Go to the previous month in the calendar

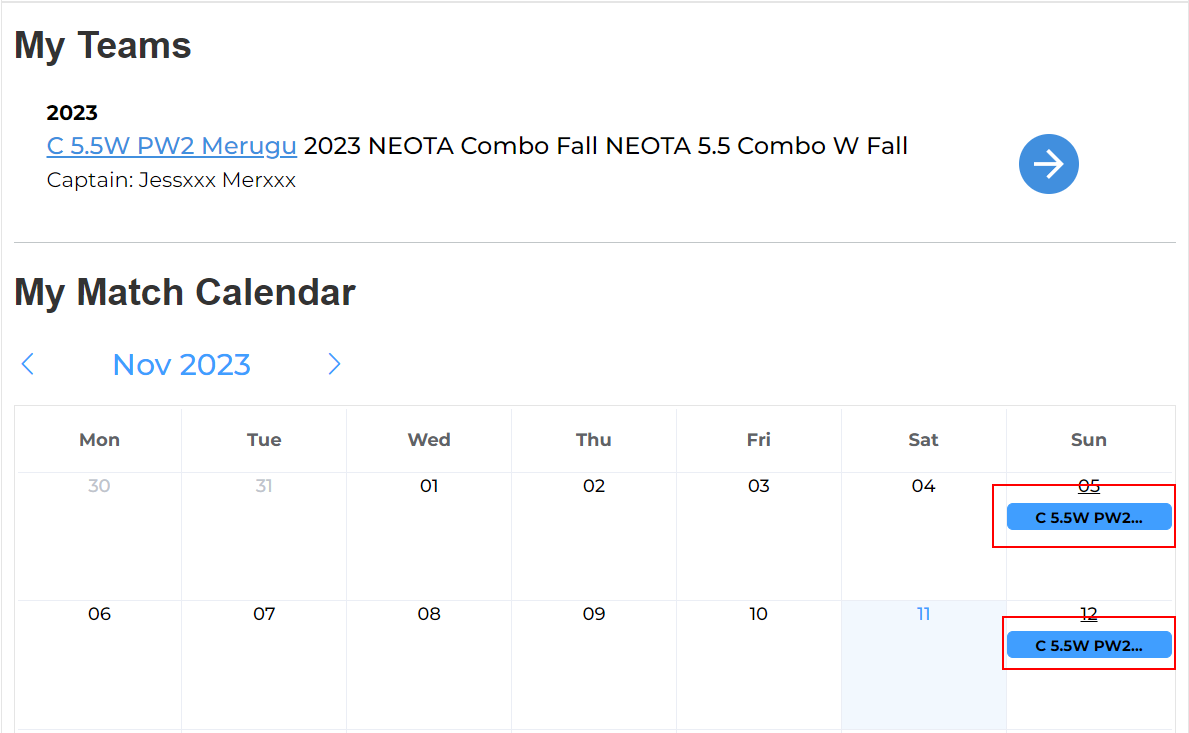point(28,364)
